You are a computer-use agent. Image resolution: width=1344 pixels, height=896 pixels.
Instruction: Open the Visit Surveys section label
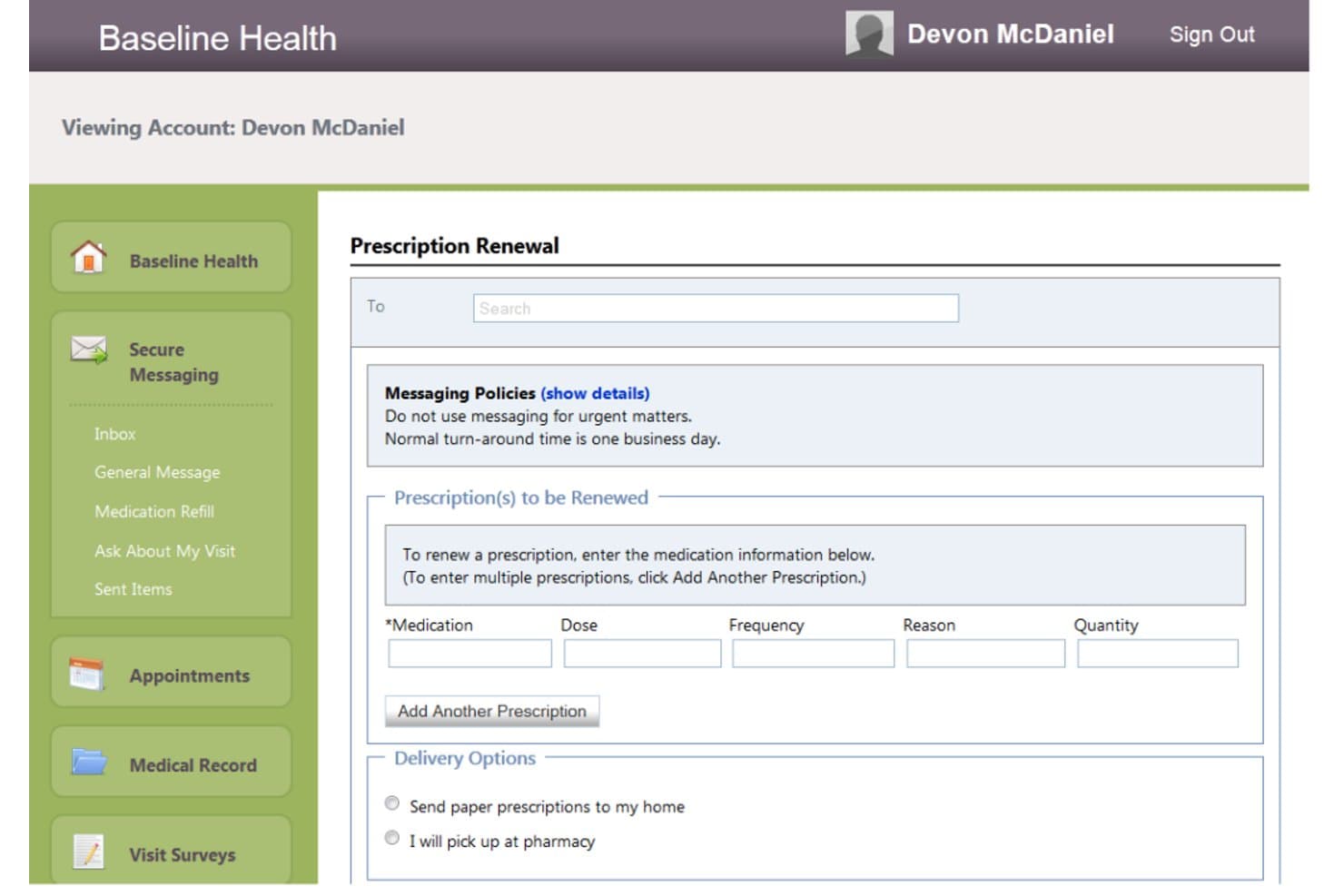pyautogui.click(x=183, y=855)
